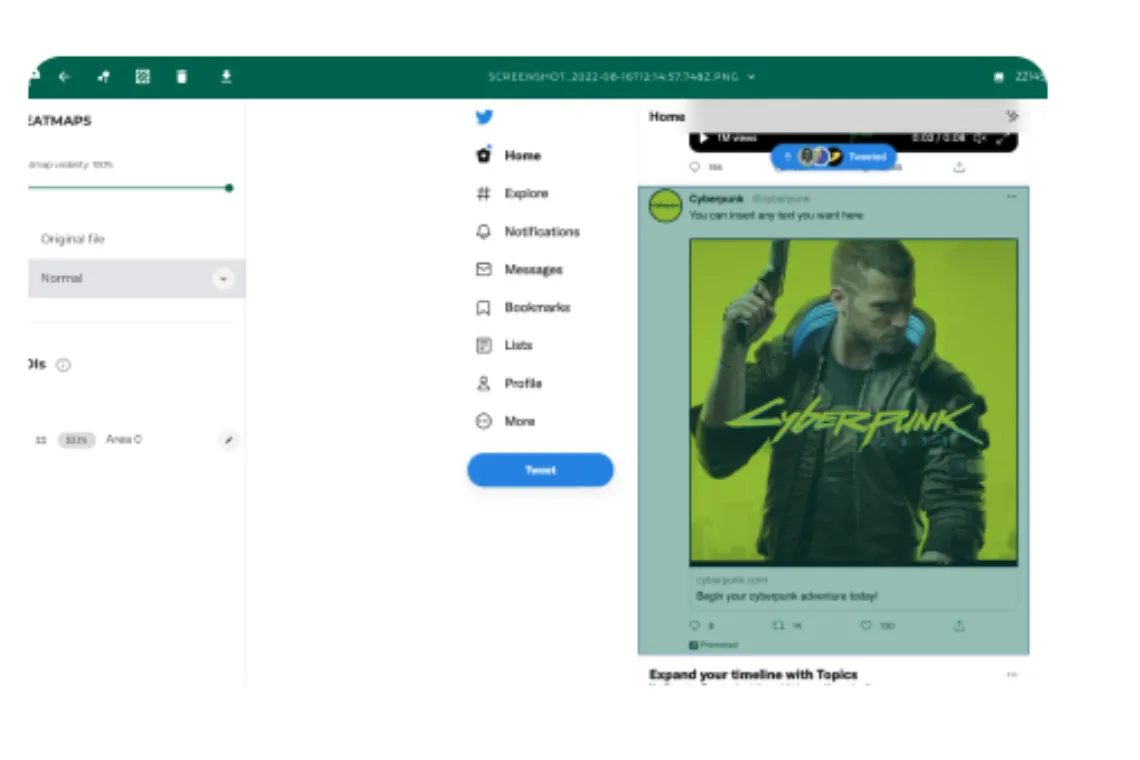
Task: Click the info icon beside AOIs heading
Action: [63, 365]
